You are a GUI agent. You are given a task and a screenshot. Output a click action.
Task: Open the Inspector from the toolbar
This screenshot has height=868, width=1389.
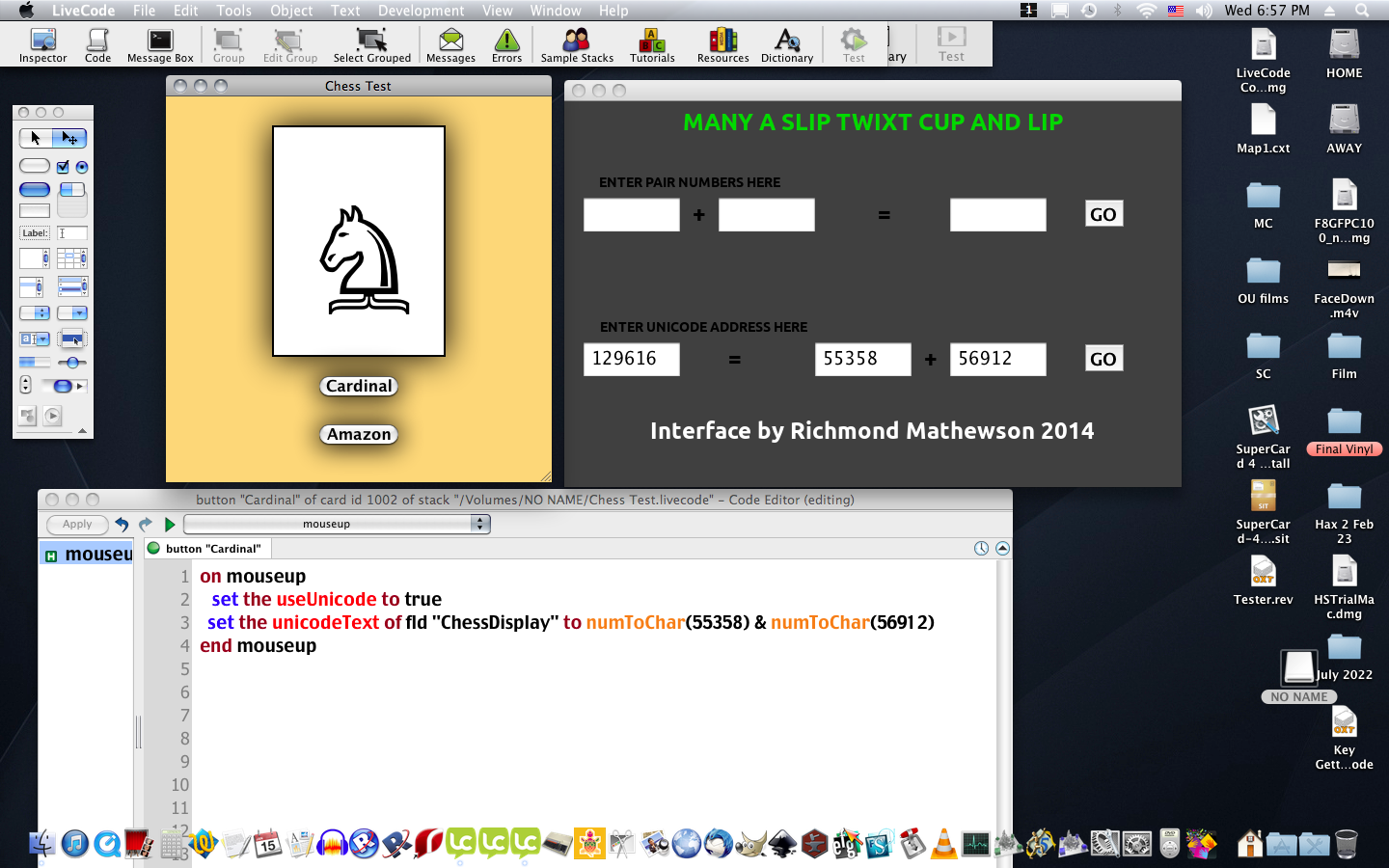(x=43, y=45)
